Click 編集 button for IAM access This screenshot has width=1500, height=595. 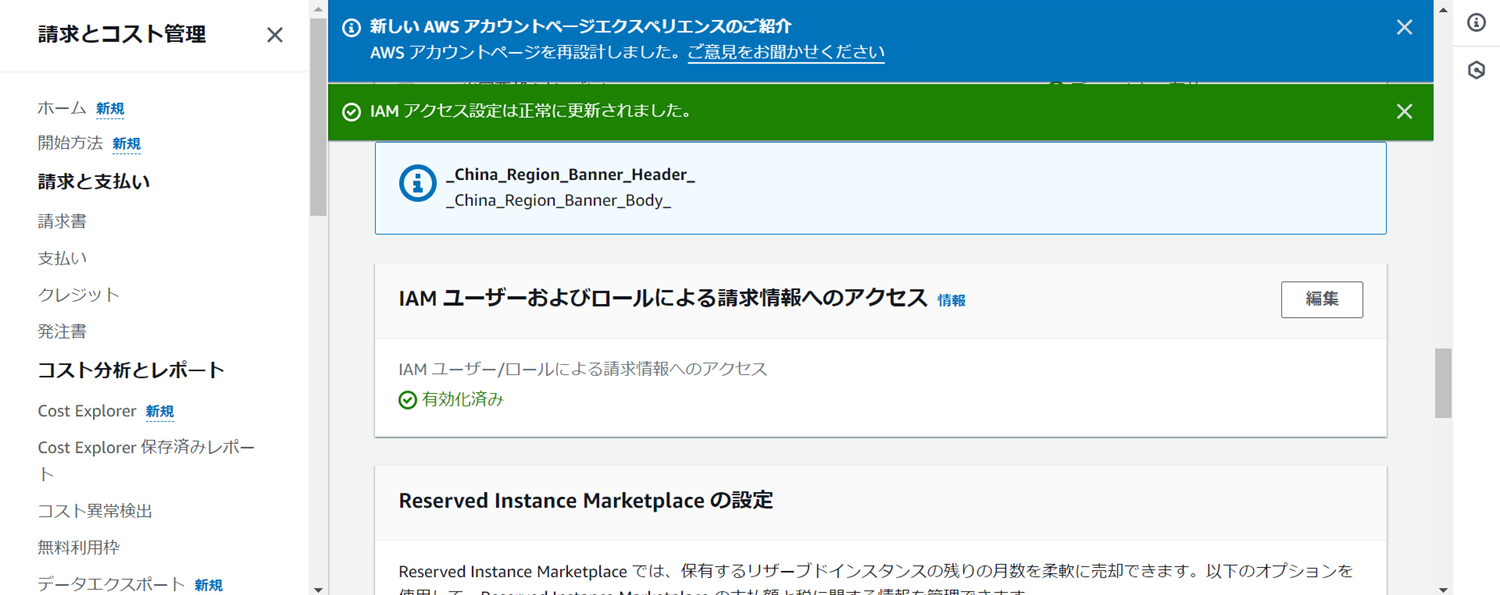click(x=1322, y=299)
